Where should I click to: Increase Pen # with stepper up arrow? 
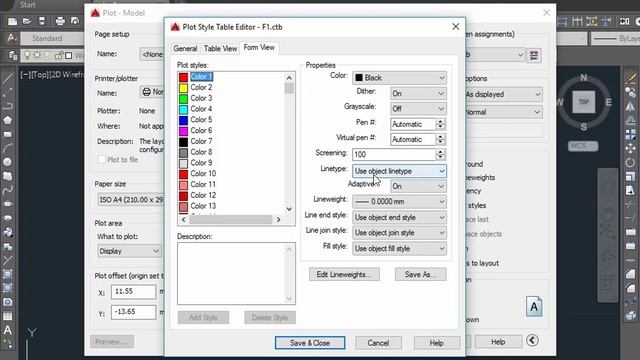pos(440,121)
